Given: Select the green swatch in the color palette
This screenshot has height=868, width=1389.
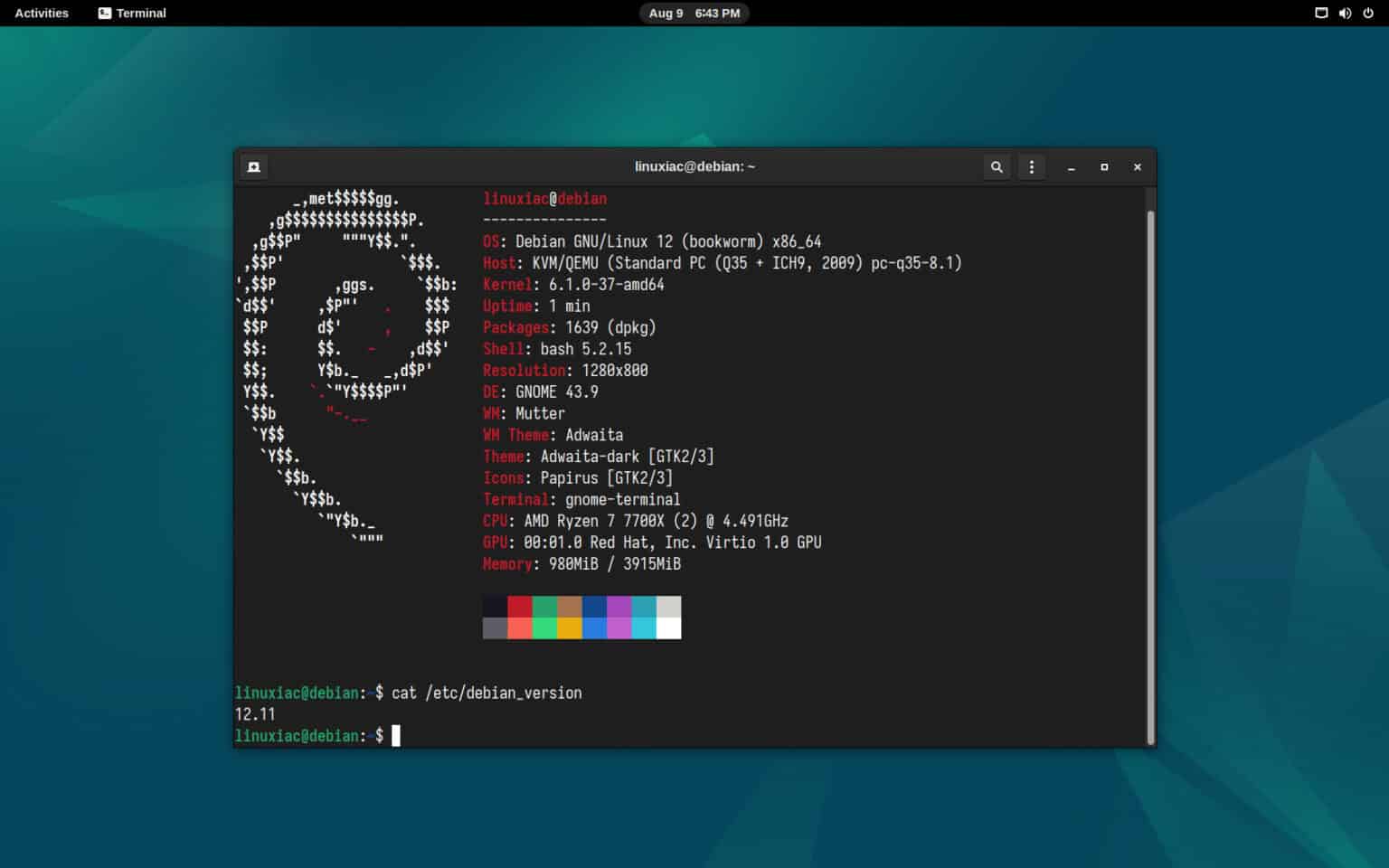Looking at the screenshot, I should 545,604.
